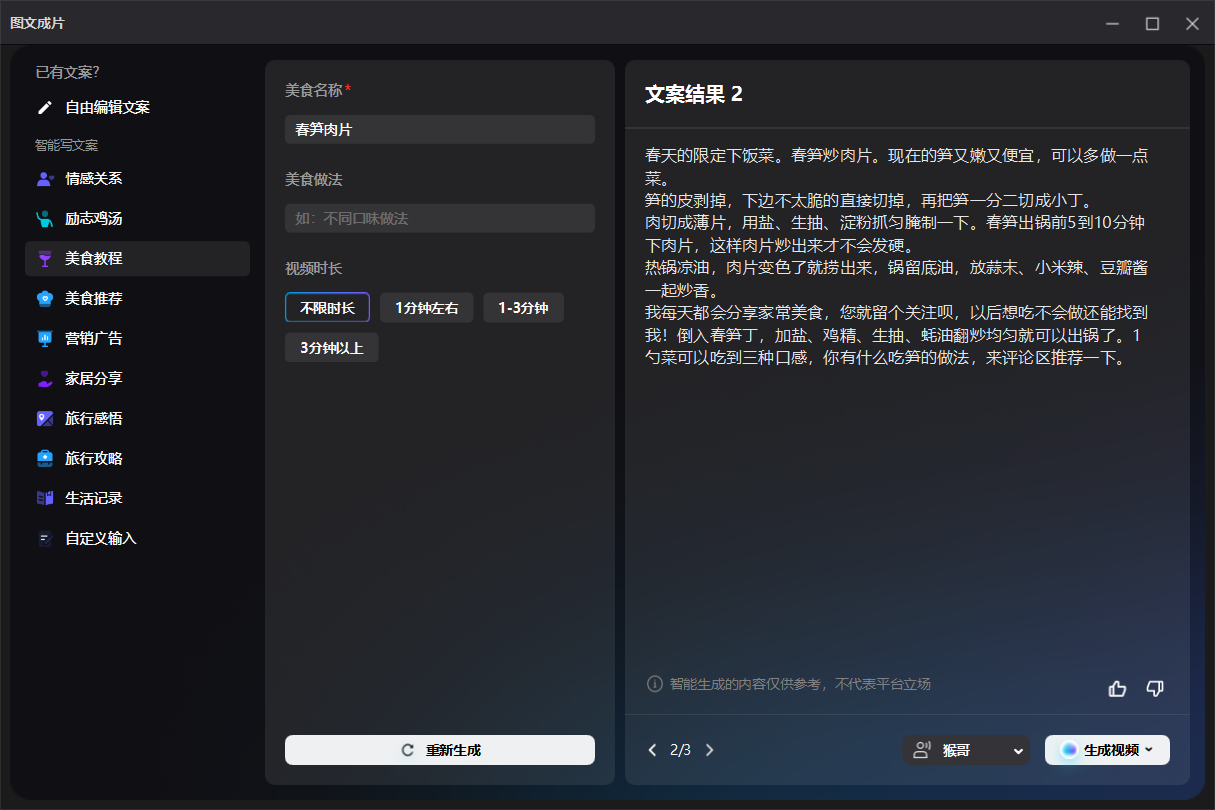Open the 猴哥 voice dropdown
The width and height of the screenshot is (1215, 810).
pos(966,750)
